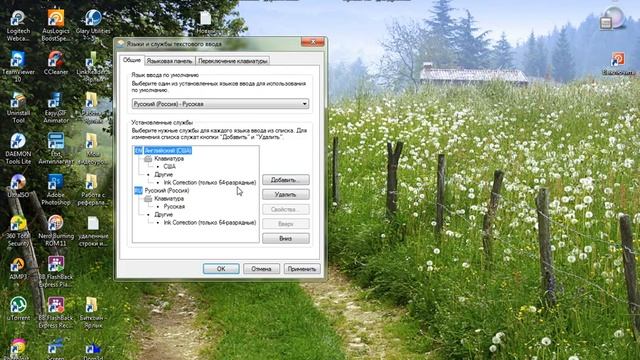Select the UltraISO desktop icon
This screenshot has height=360, width=640.
[18, 186]
